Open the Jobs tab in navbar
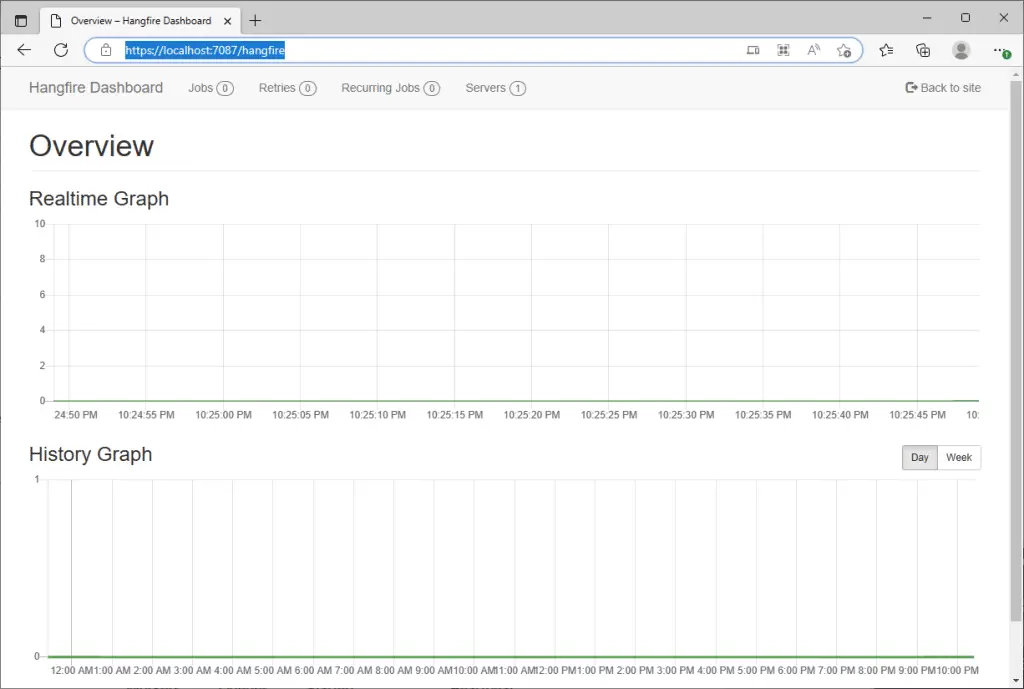Viewport: 1024px width, 689px height. (210, 88)
